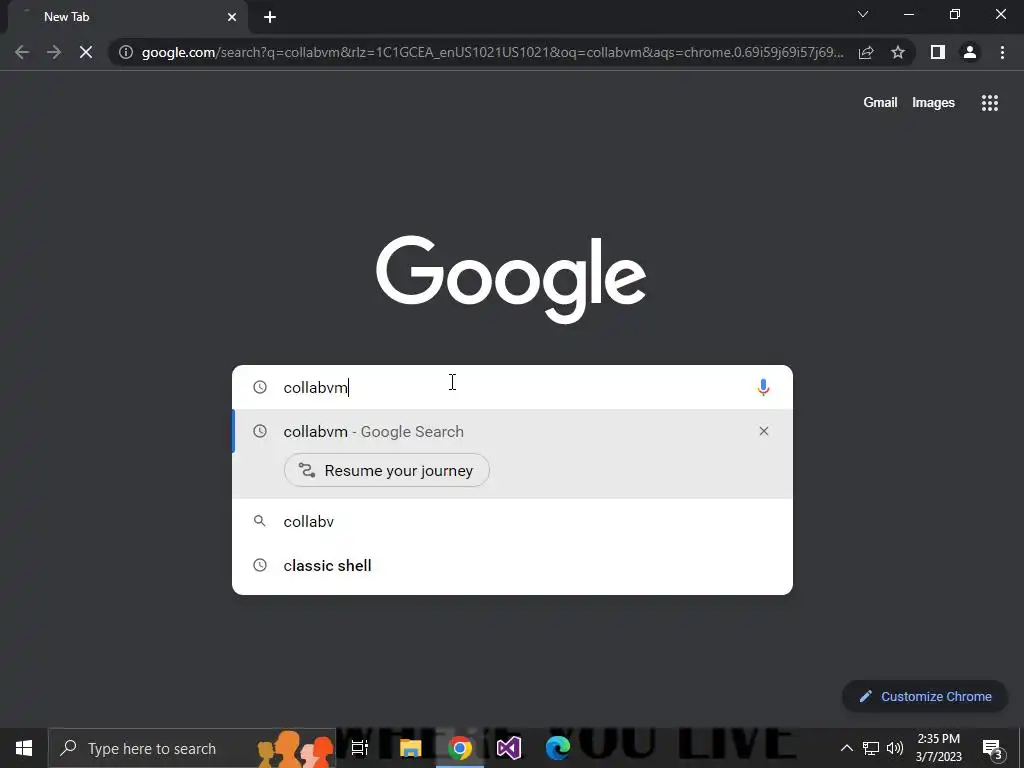Open Task View on the taskbar
Screen dimensions: 1024x768
[x=360, y=748]
